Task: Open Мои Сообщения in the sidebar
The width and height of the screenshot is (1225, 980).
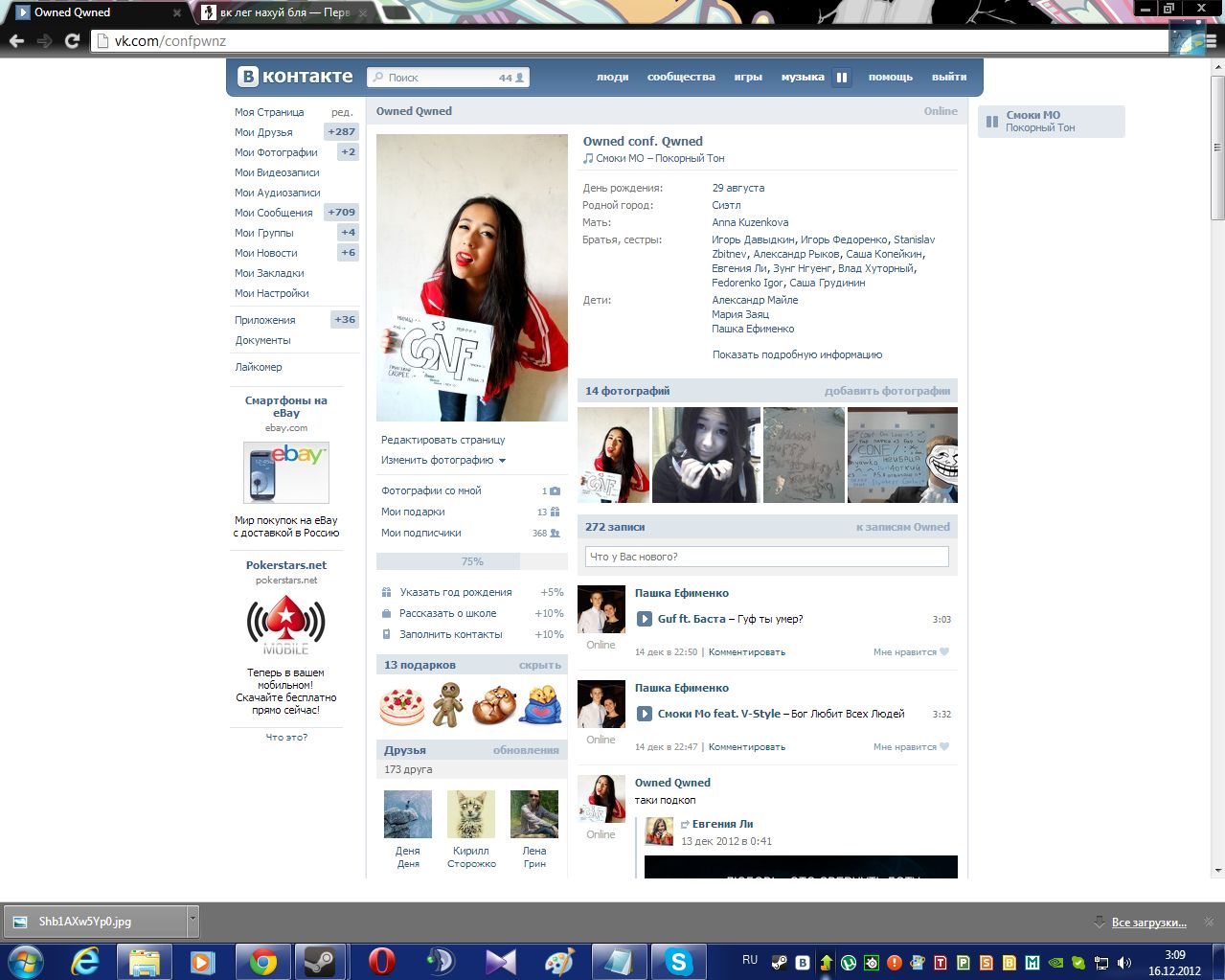Action: coord(273,213)
